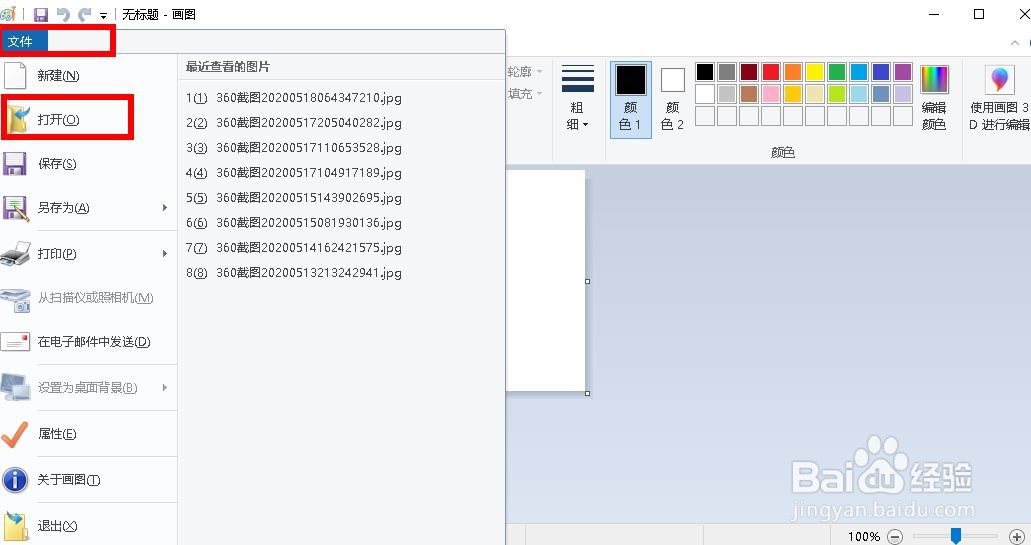1031x545 pixels.
Task: Click the Open folder icon
Action: 18,119
